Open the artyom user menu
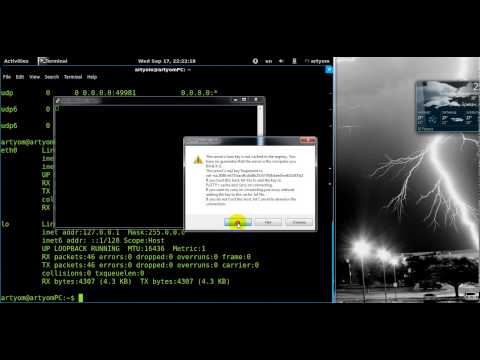The width and height of the screenshot is (480, 360). tap(317, 61)
